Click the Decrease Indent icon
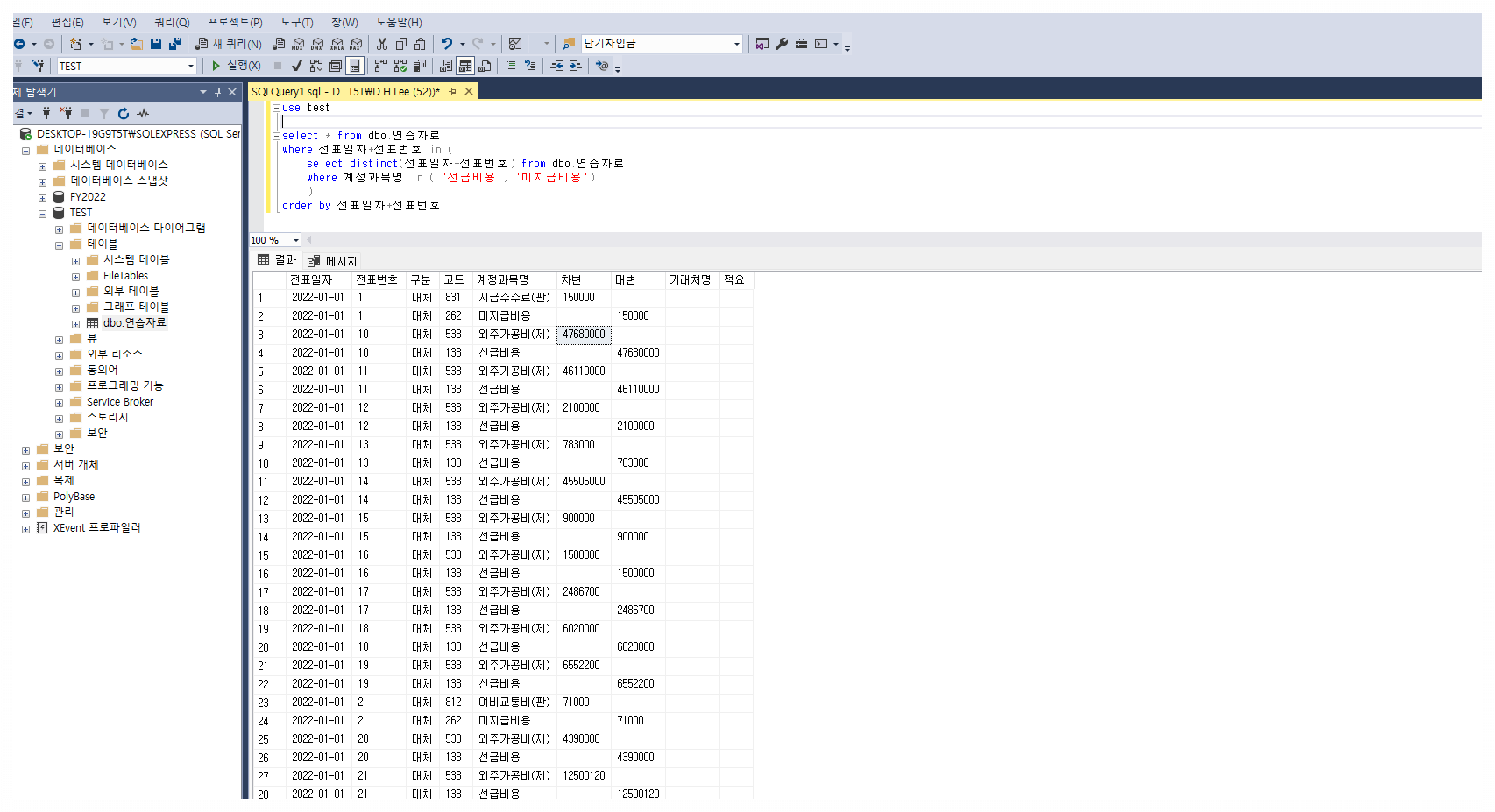Image resolution: width=1495 pixels, height=812 pixels. pyautogui.click(x=556, y=66)
